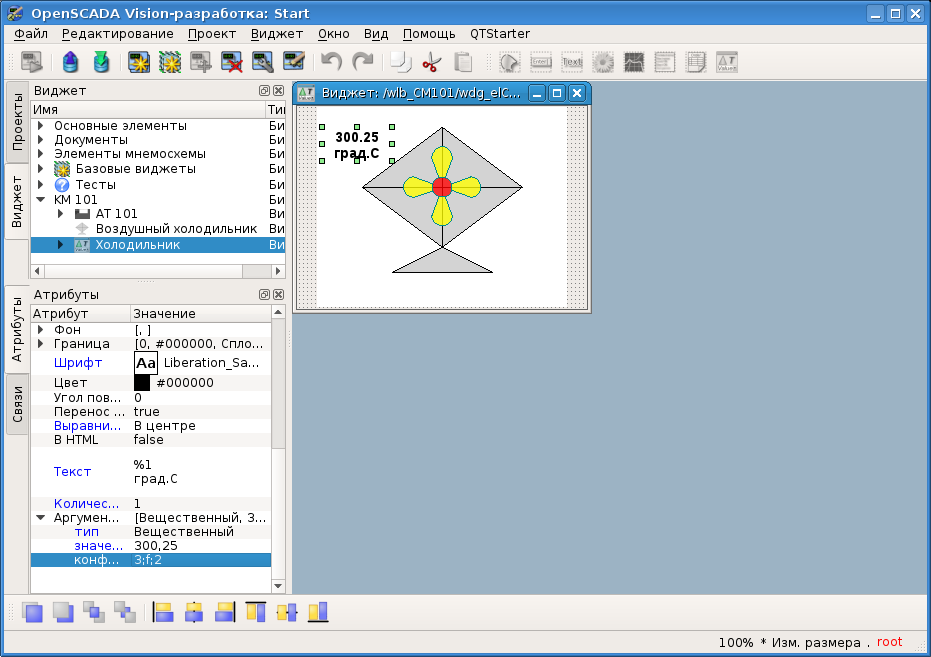Collapse the Аргумен... attribute group
931x657 pixels.
[41, 518]
